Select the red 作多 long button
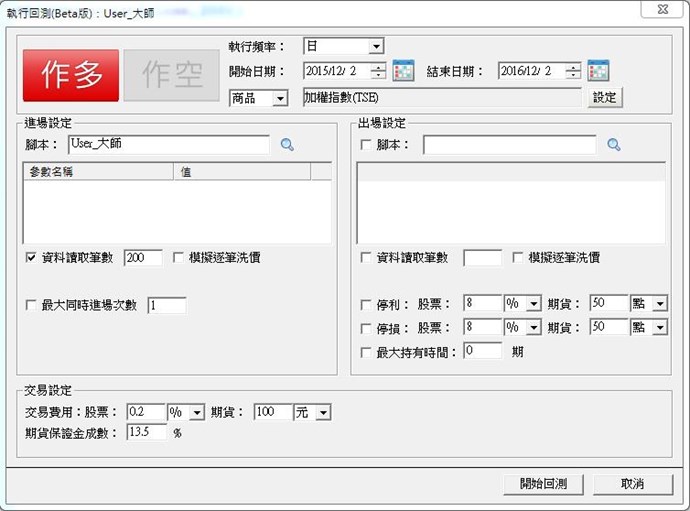 (70, 75)
